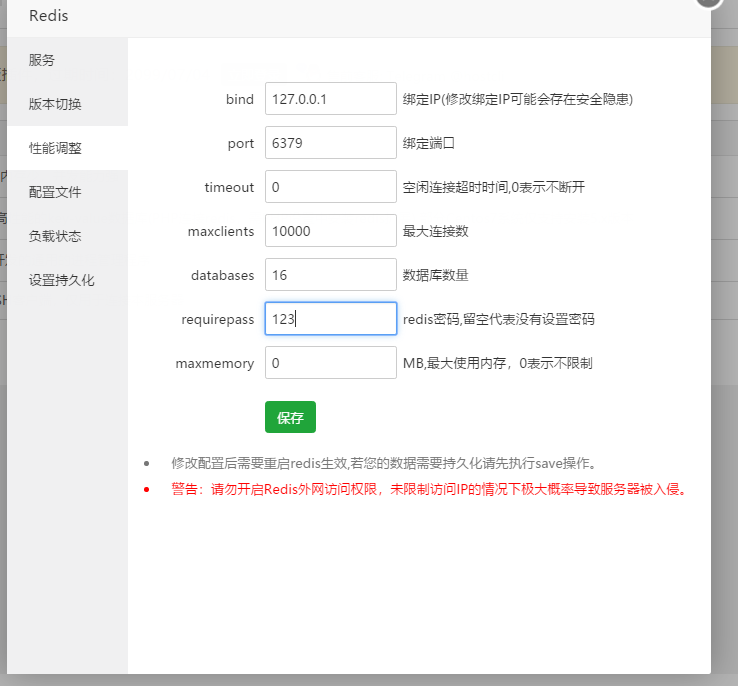Click the red 警告 warning message
Viewport: 738px width, 686px height.
[x=429, y=489]
